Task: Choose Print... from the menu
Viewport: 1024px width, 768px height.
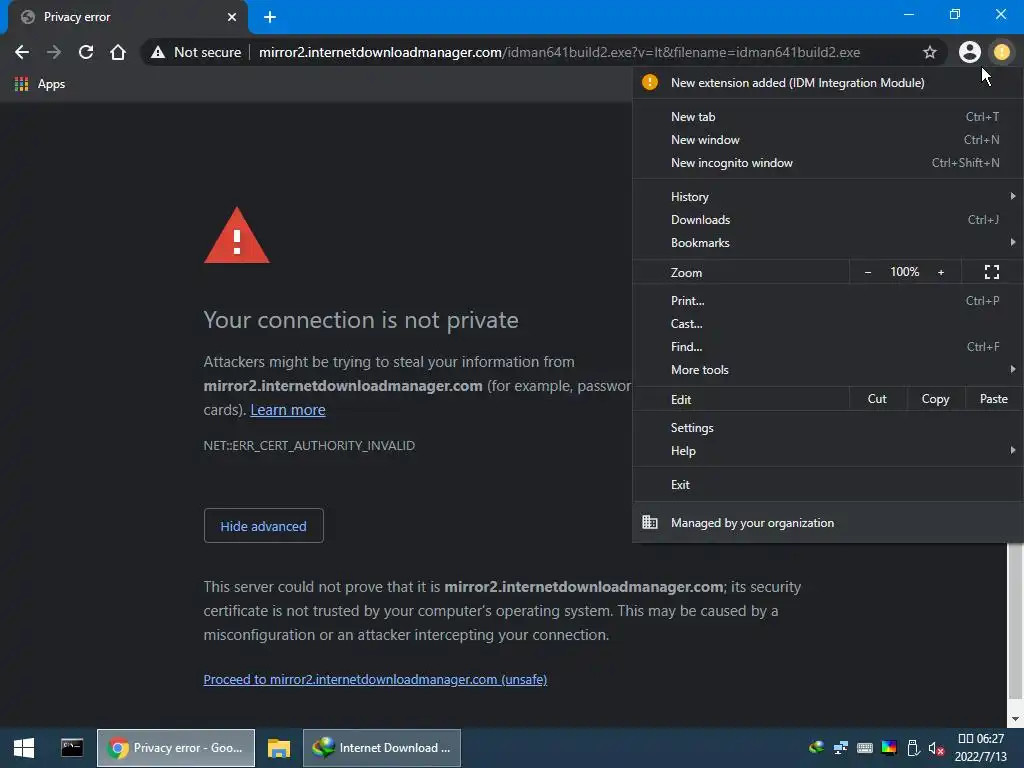Action: pyautogui.click(x=828, y=301)
